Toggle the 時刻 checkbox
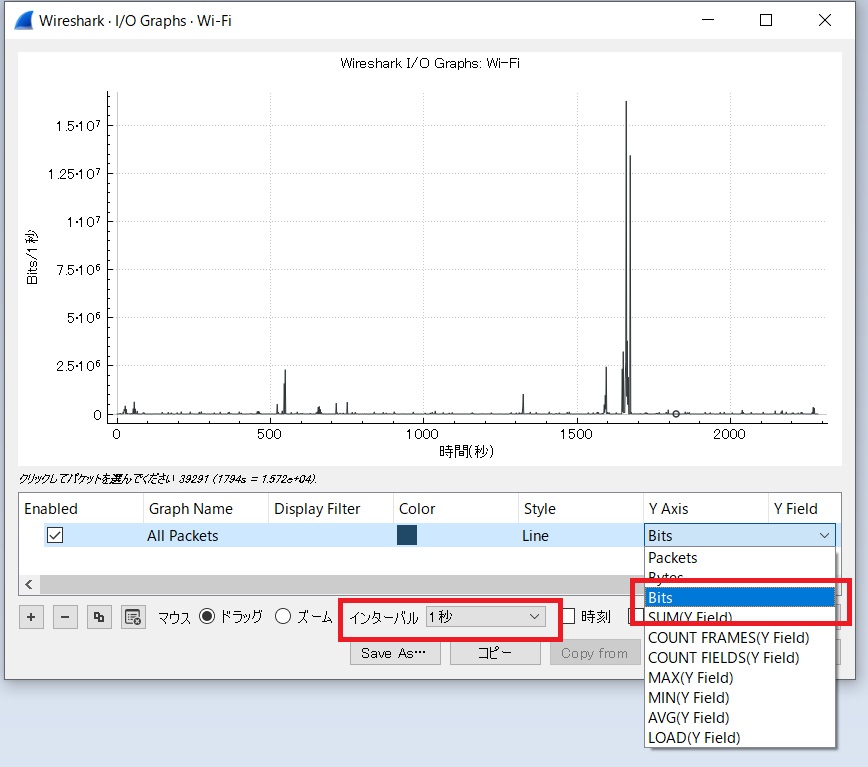 coord(569,616)
